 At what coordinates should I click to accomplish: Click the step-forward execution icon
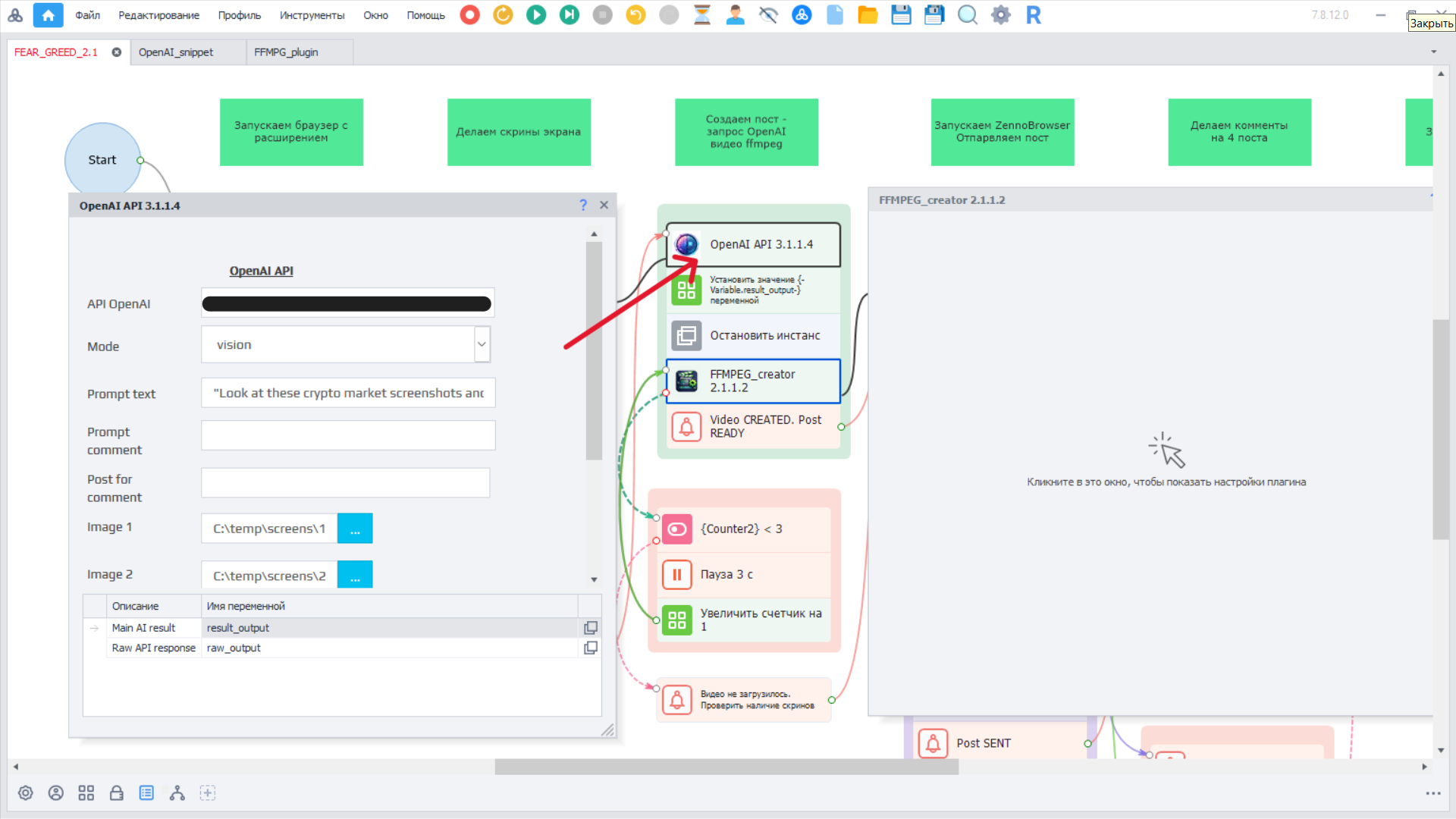(569, 14)
